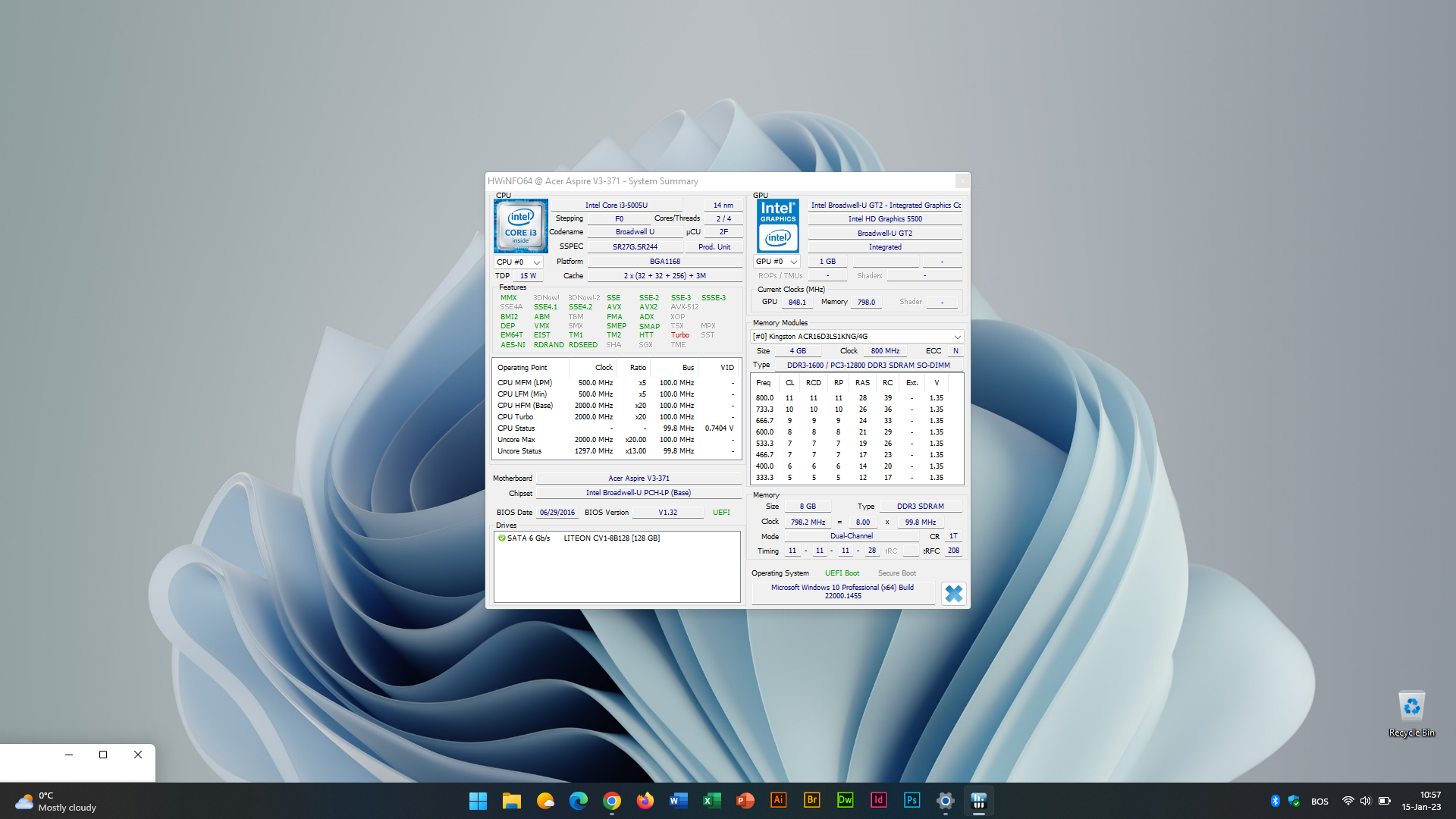Image resolution: width=1456 pixels, height=819 pixels.
Task: Click the GPU clock value 848.1
Action: tap(797, 303)
